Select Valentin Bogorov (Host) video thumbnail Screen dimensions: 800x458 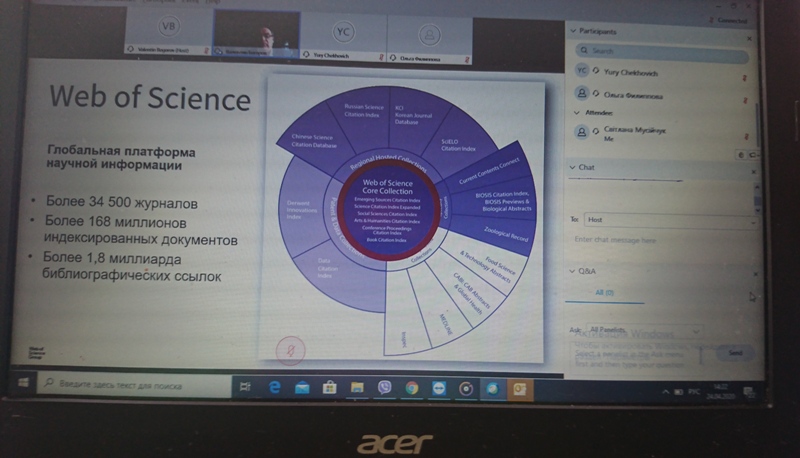pyautogui.click(x=168, y=32)
